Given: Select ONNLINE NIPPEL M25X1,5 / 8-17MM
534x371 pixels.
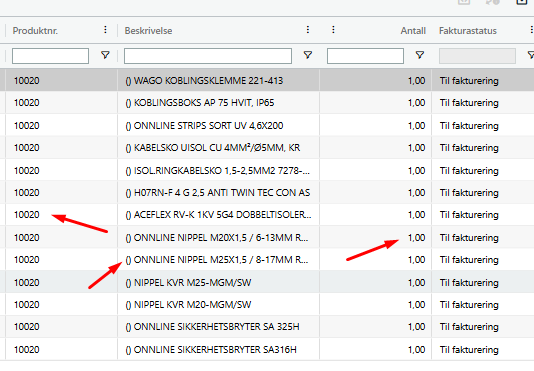Looking at the screenshot, I should click(x=217, y=260).
